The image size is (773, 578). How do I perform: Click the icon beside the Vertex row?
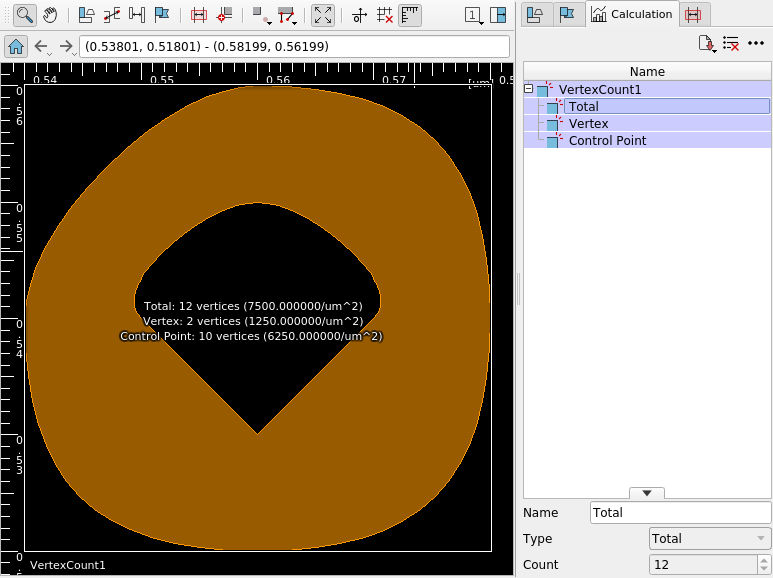tap(554, 123)
